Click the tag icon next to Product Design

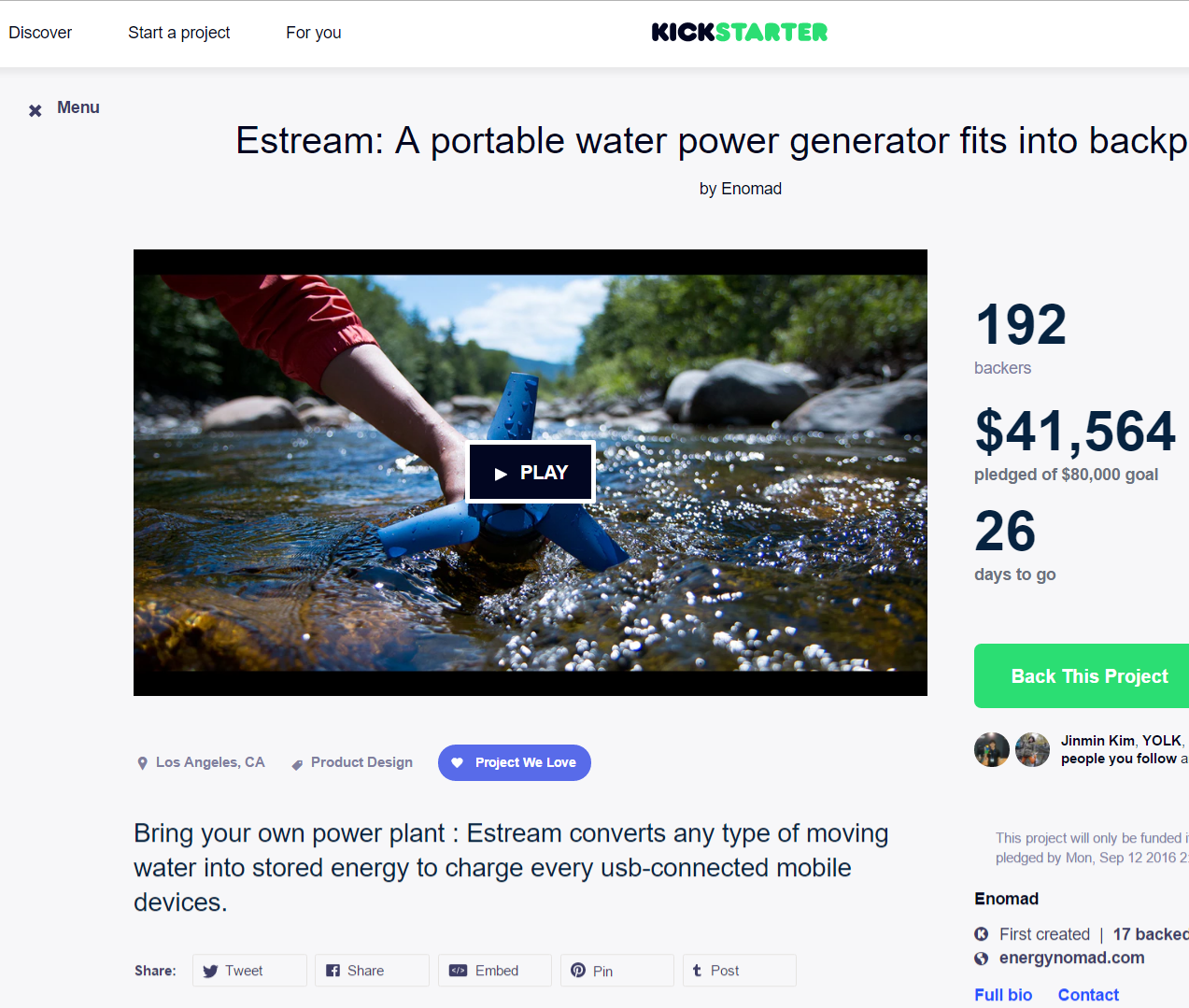point(296,762)
